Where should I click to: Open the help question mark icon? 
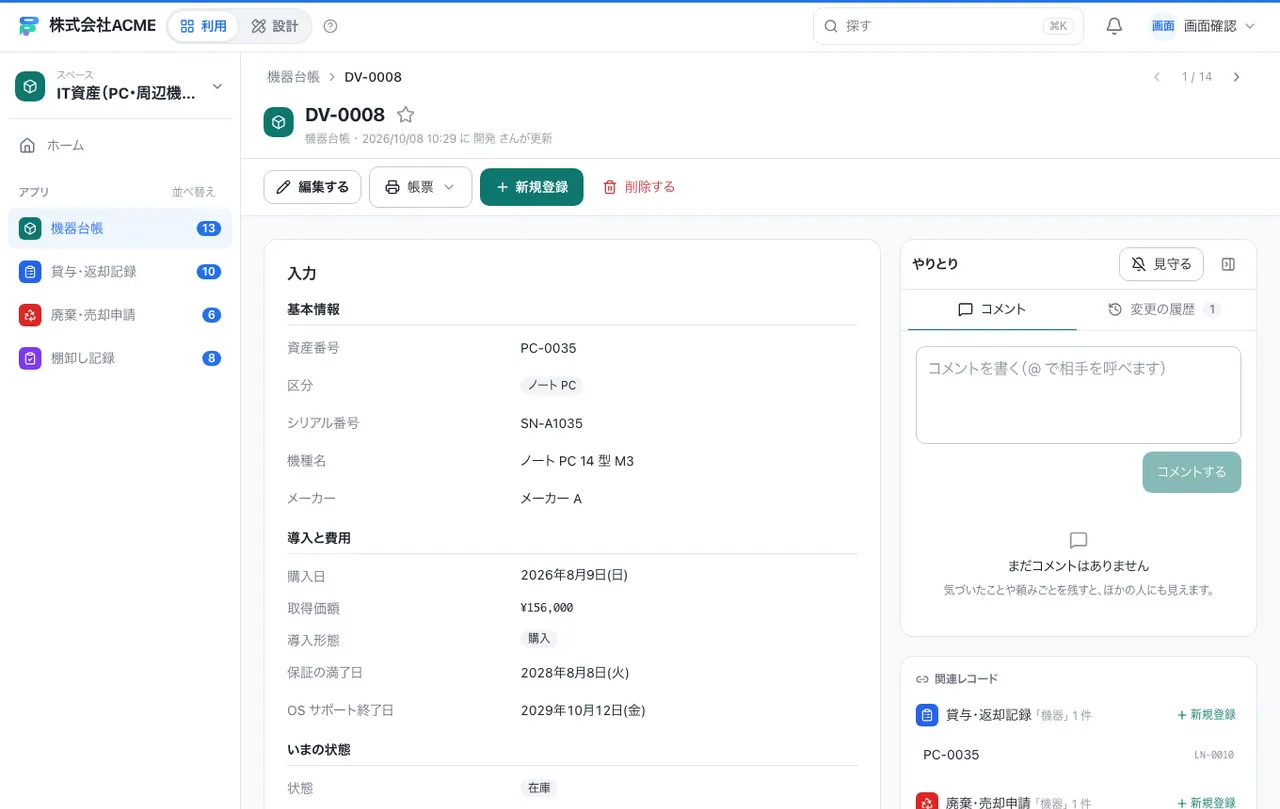331,26
